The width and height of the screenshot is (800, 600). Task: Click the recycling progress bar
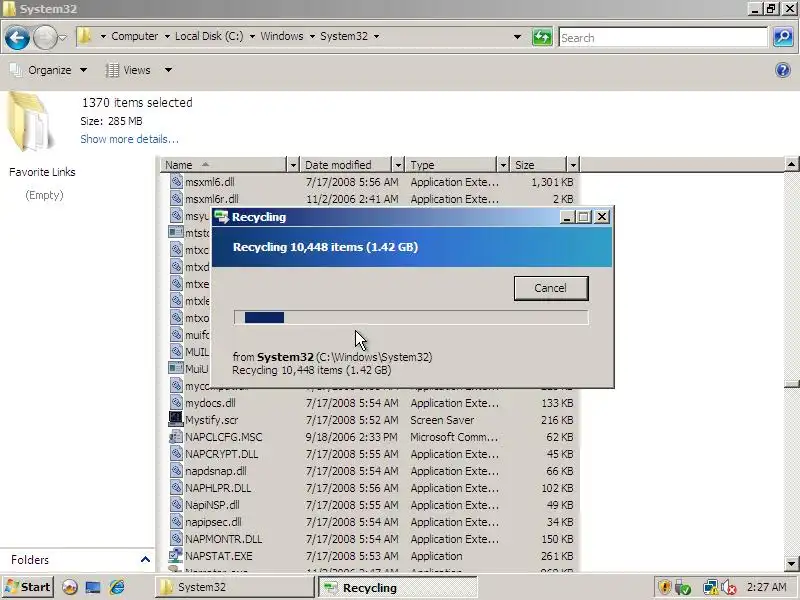click(411, 317)
